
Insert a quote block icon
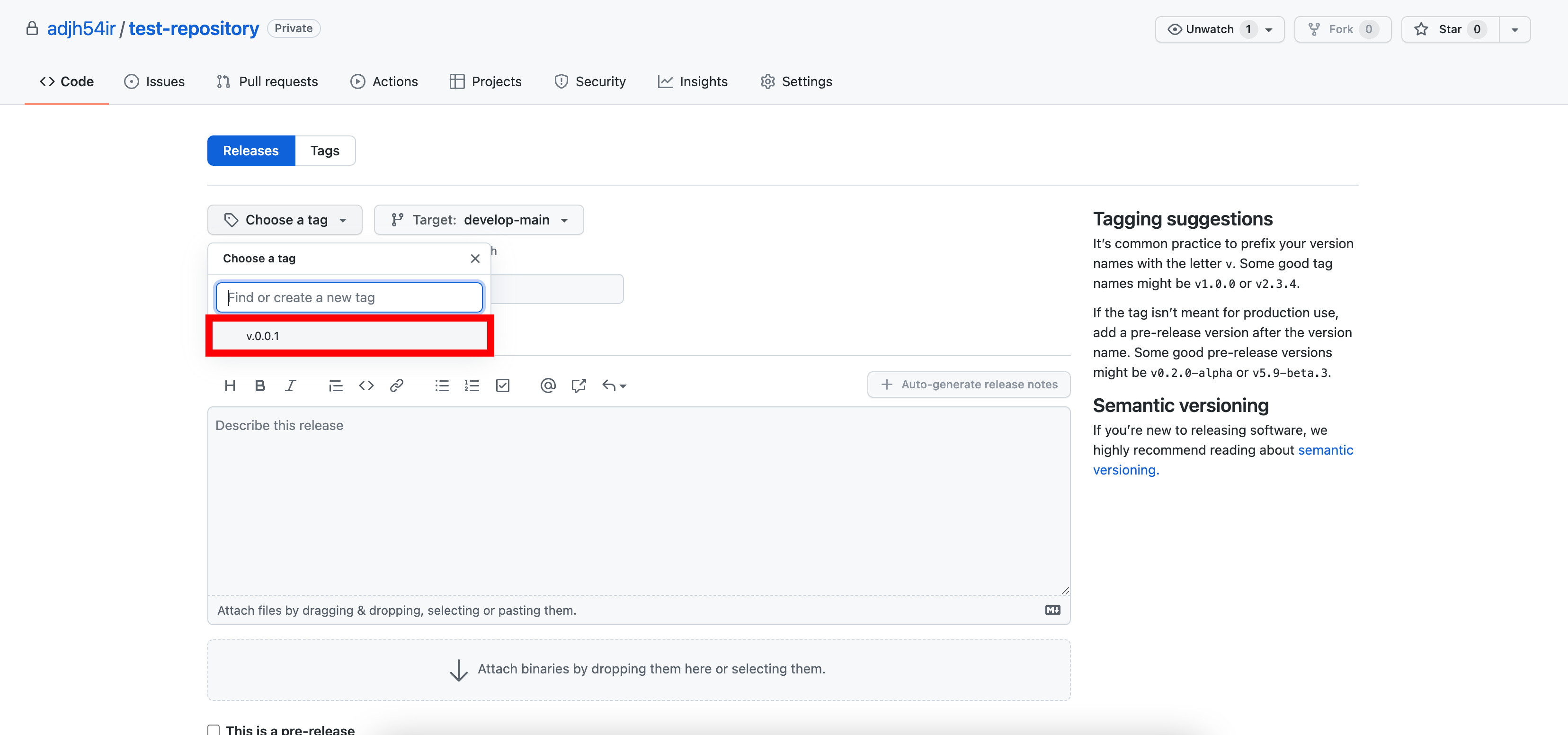tap(335, 385)
